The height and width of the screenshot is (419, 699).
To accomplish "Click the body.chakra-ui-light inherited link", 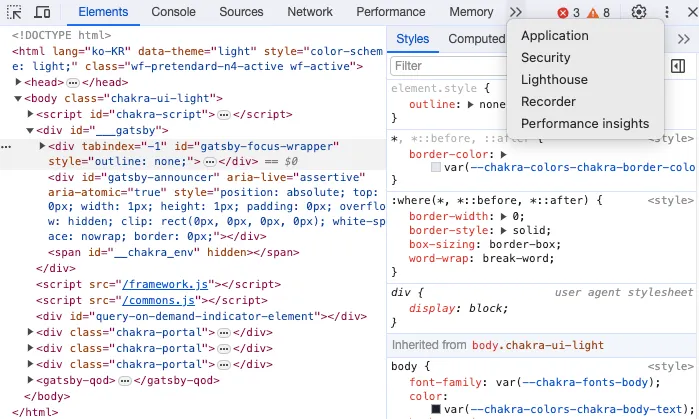I will click(x=538, y=345).
